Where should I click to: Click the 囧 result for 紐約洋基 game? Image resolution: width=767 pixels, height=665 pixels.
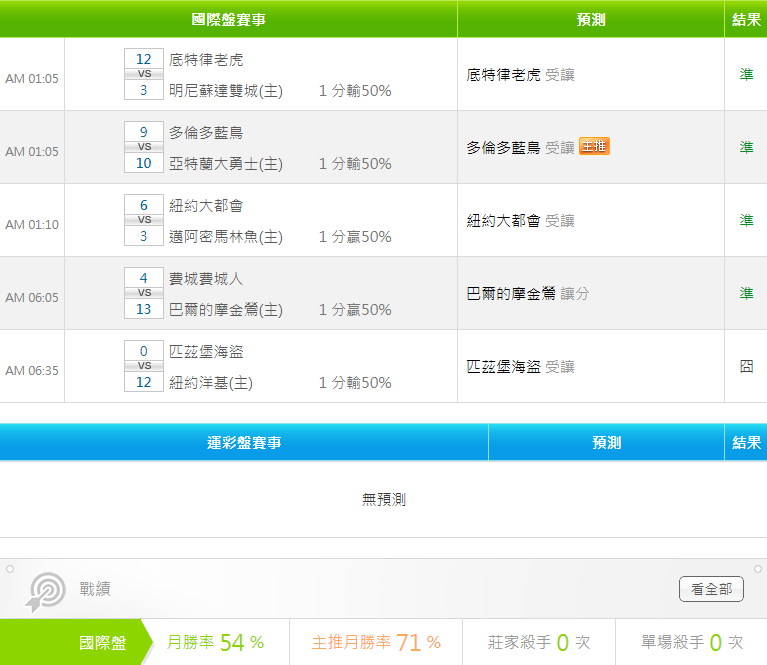[x=746, y=366]
